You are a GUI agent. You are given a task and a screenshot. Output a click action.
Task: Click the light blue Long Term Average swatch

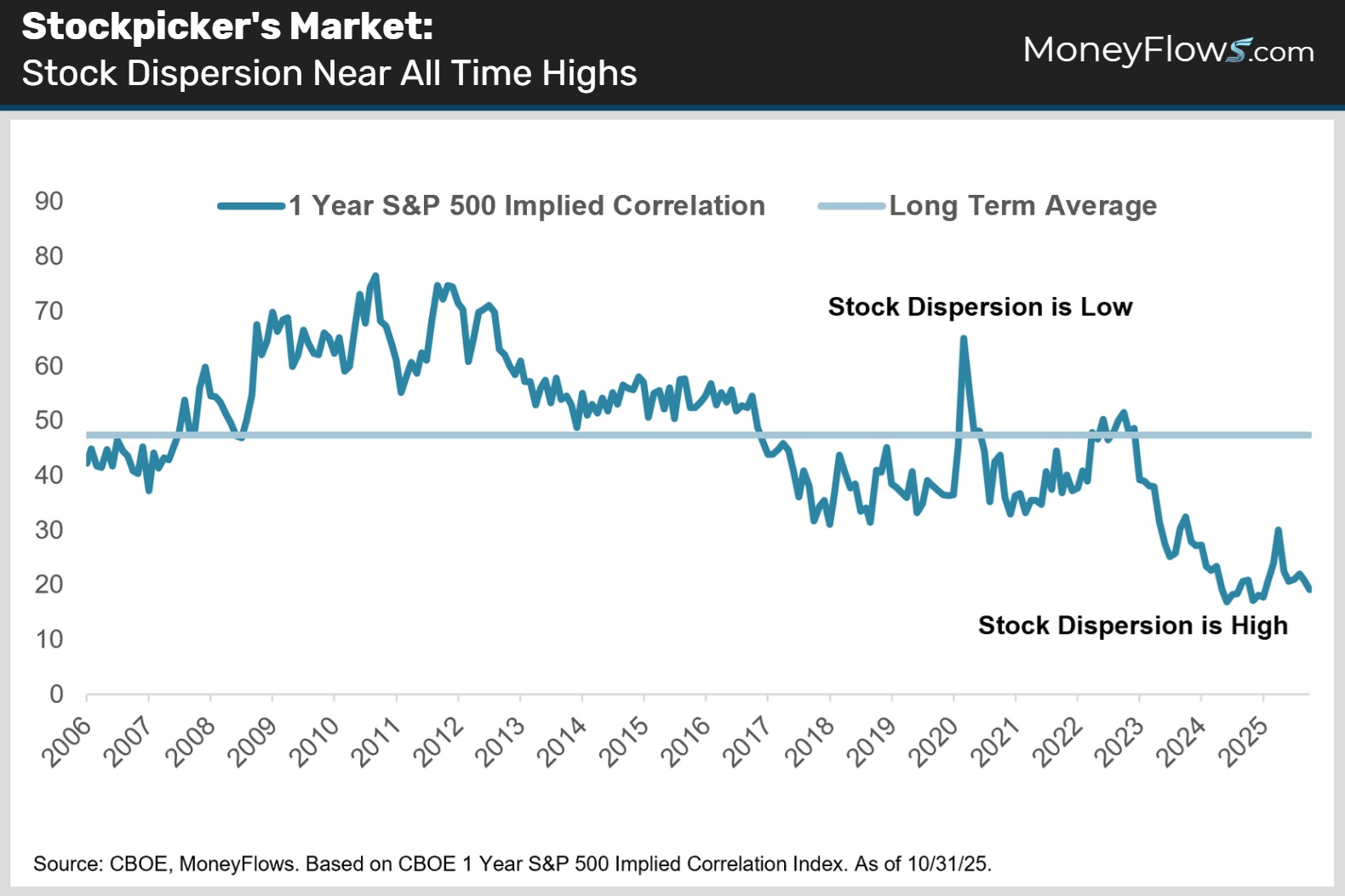click(x=851, y=206)
